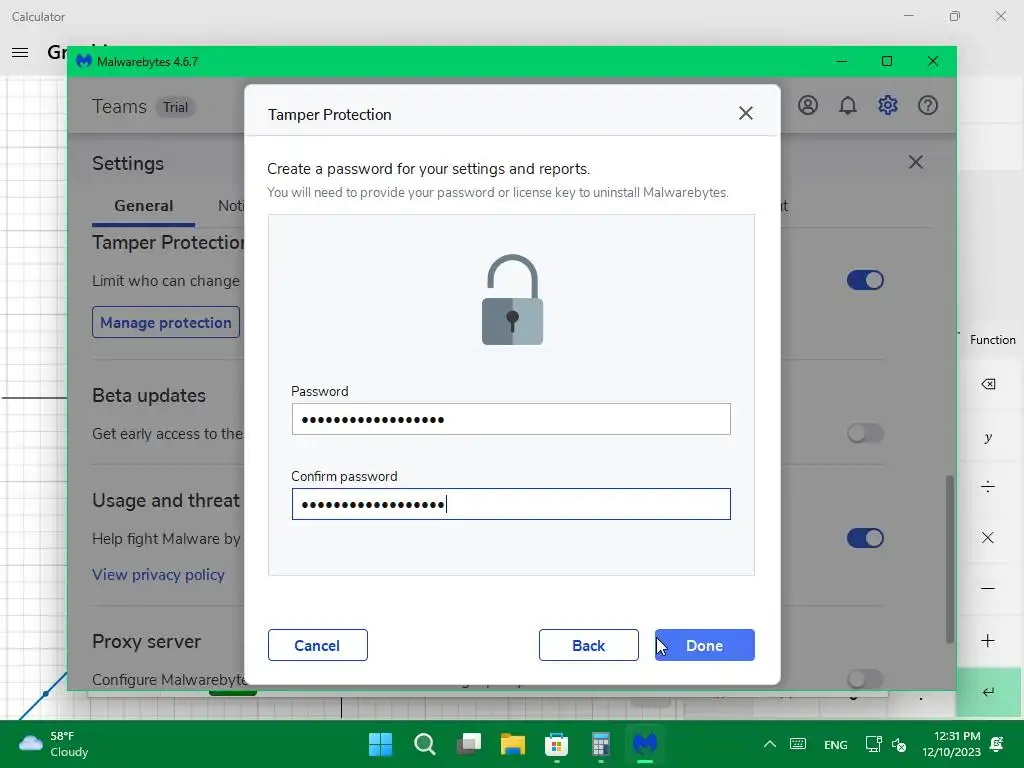Click the touch keyboard tray icon
Image resolution: width=1024 pixels, height=768 pixels.
coord(798,744)
